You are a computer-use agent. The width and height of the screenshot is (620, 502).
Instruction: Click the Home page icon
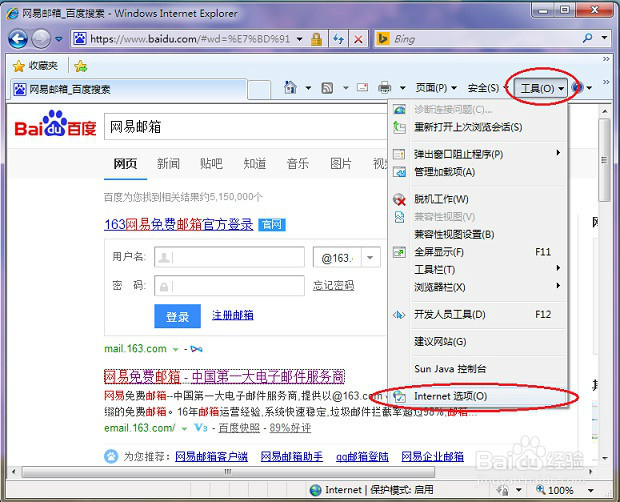[x=291, y=88]
